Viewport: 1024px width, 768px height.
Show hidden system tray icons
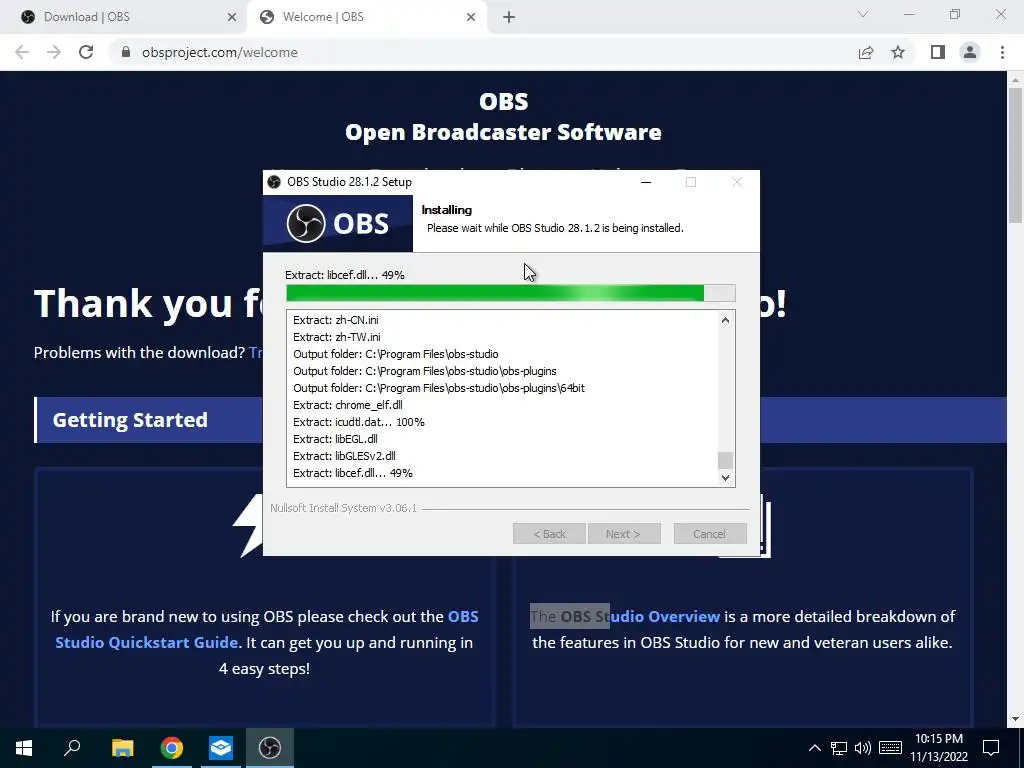814,748
